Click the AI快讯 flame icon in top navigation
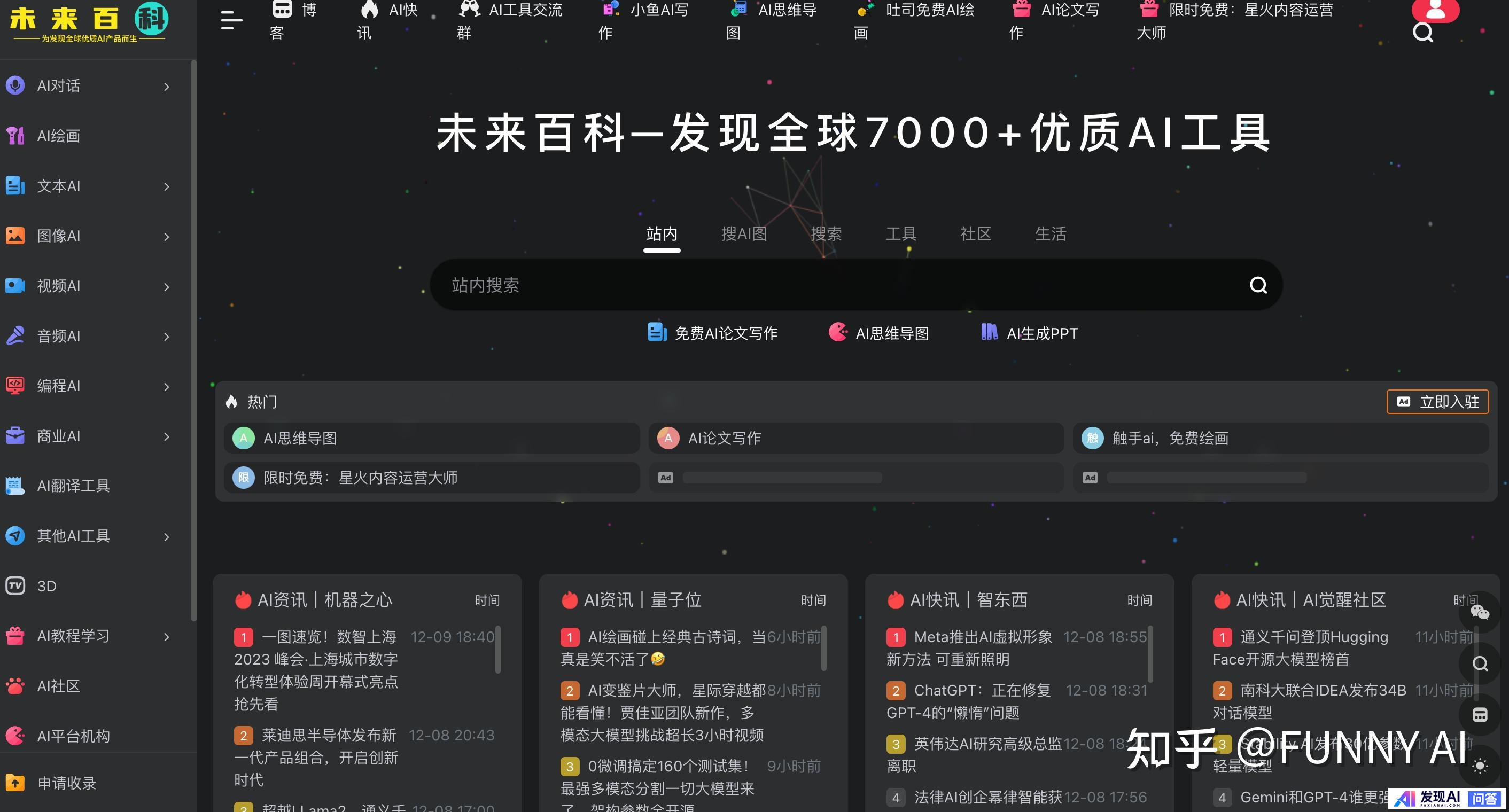This screenshot has width=1509, height=812. (369, 9)
